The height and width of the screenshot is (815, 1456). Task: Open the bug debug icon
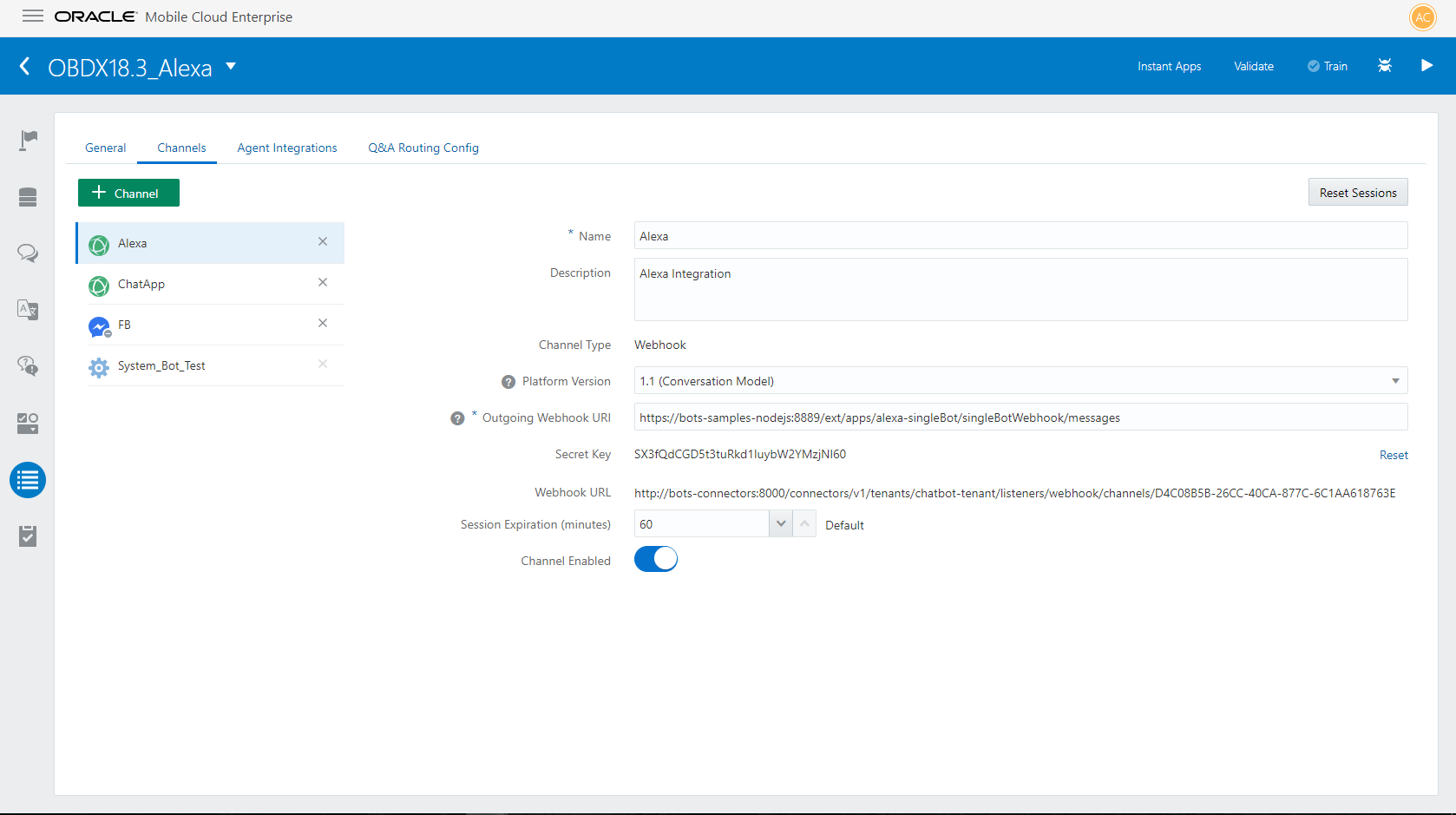pyautogui.click(x=1385, y=65)
